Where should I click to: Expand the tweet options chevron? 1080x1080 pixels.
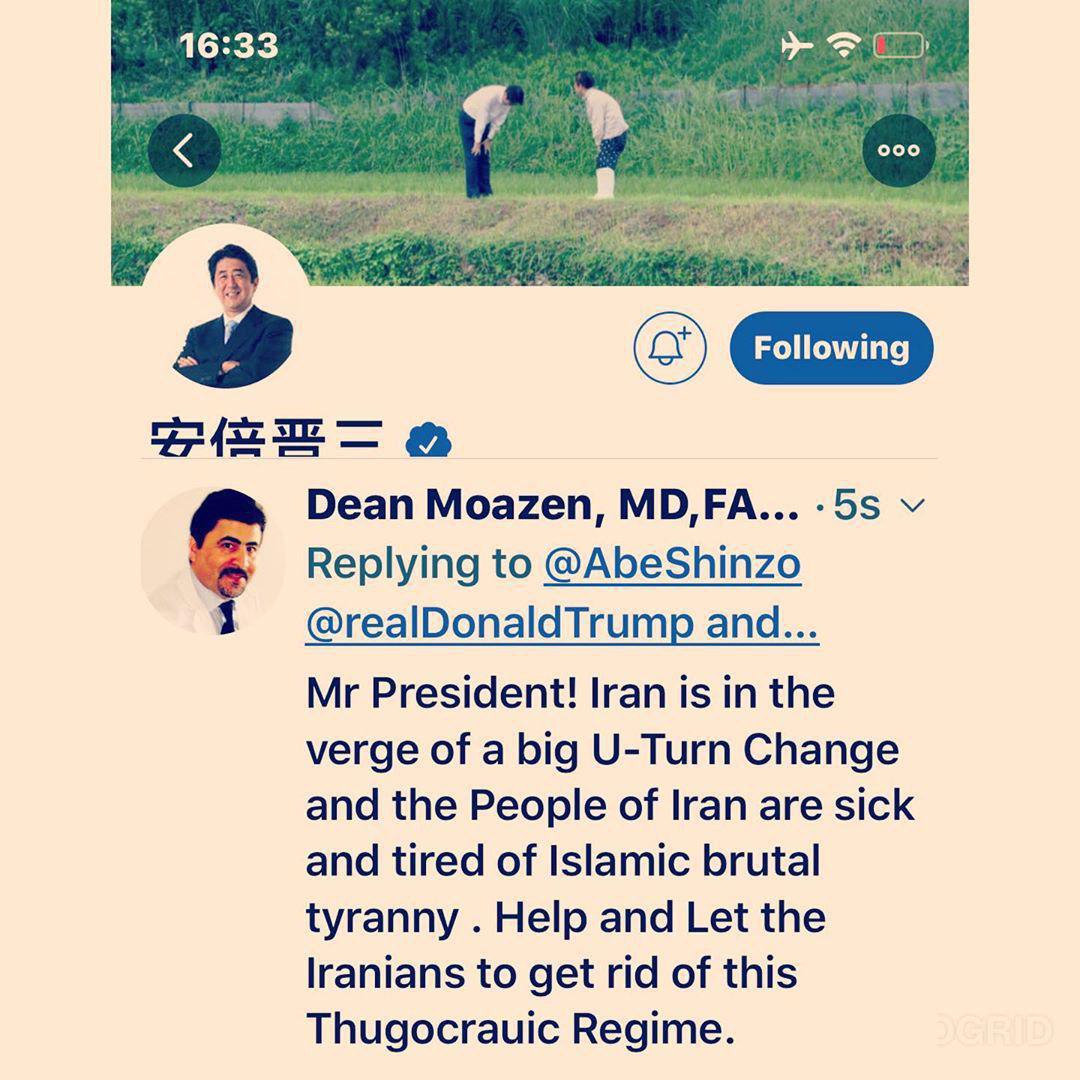(913, 506)
